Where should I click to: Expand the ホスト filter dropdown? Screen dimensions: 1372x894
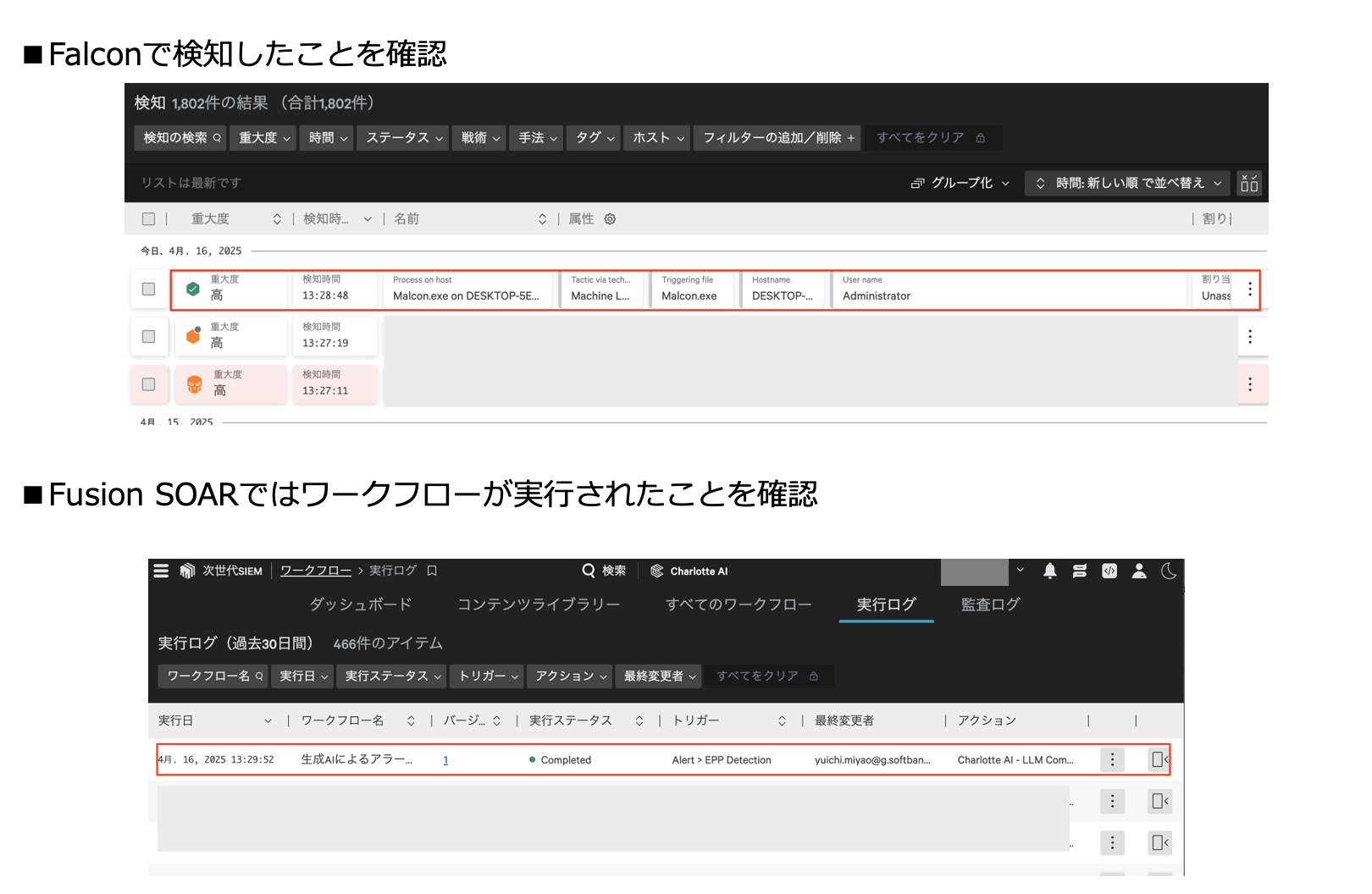[658, 138]
